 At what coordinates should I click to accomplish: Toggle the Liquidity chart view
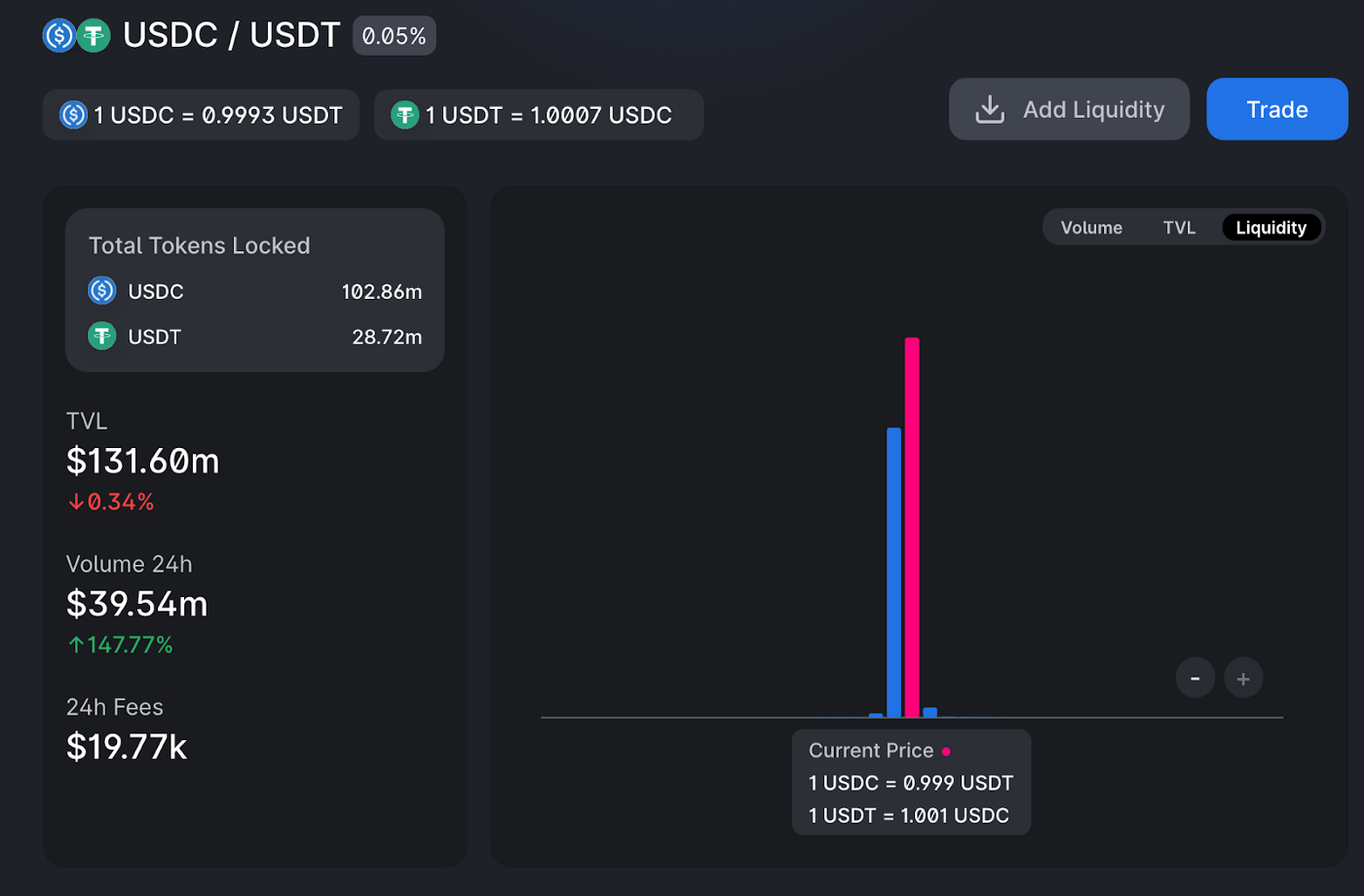pos(1271,227)
